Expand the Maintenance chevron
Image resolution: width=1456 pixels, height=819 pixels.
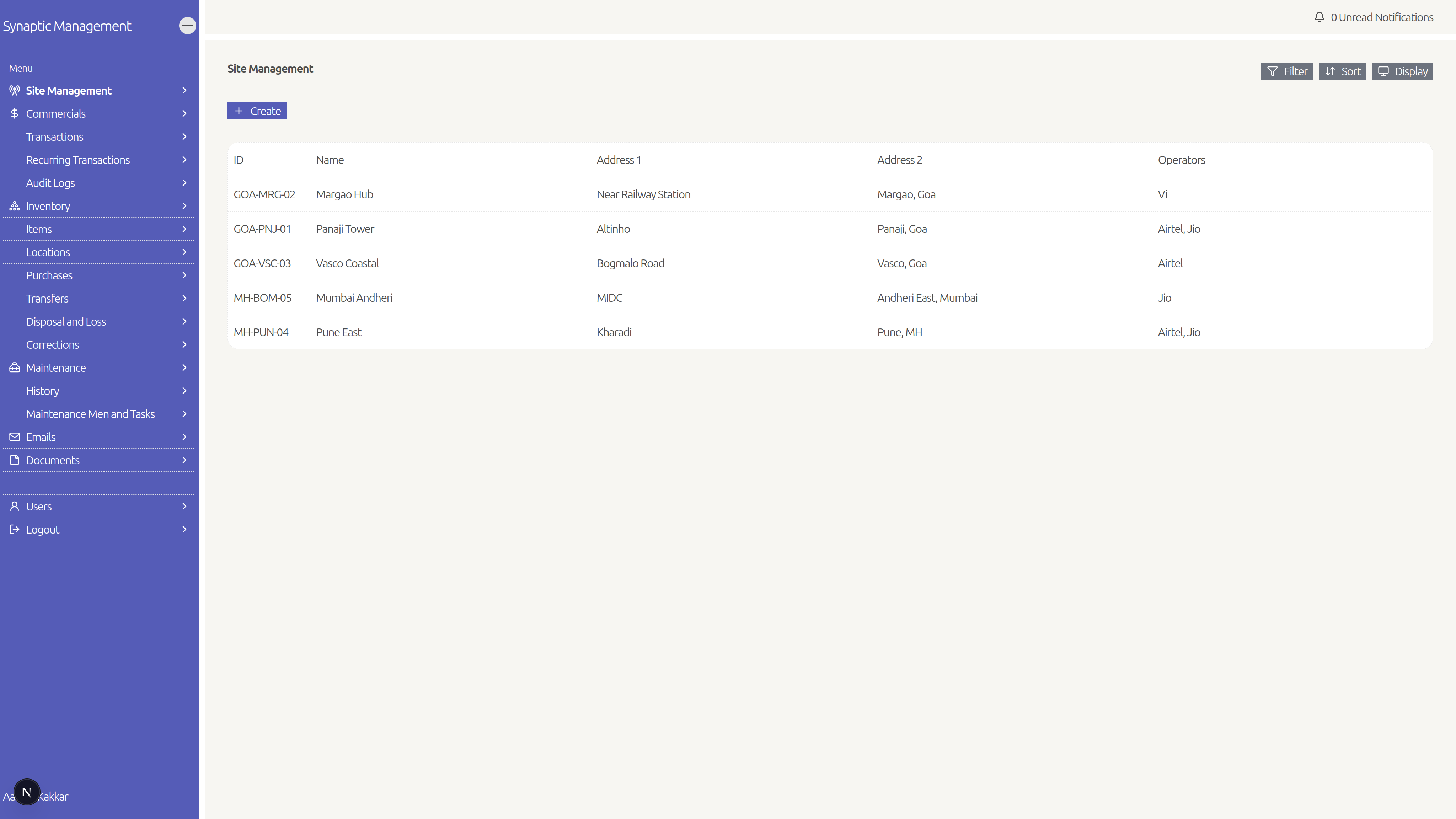[184, 368]
